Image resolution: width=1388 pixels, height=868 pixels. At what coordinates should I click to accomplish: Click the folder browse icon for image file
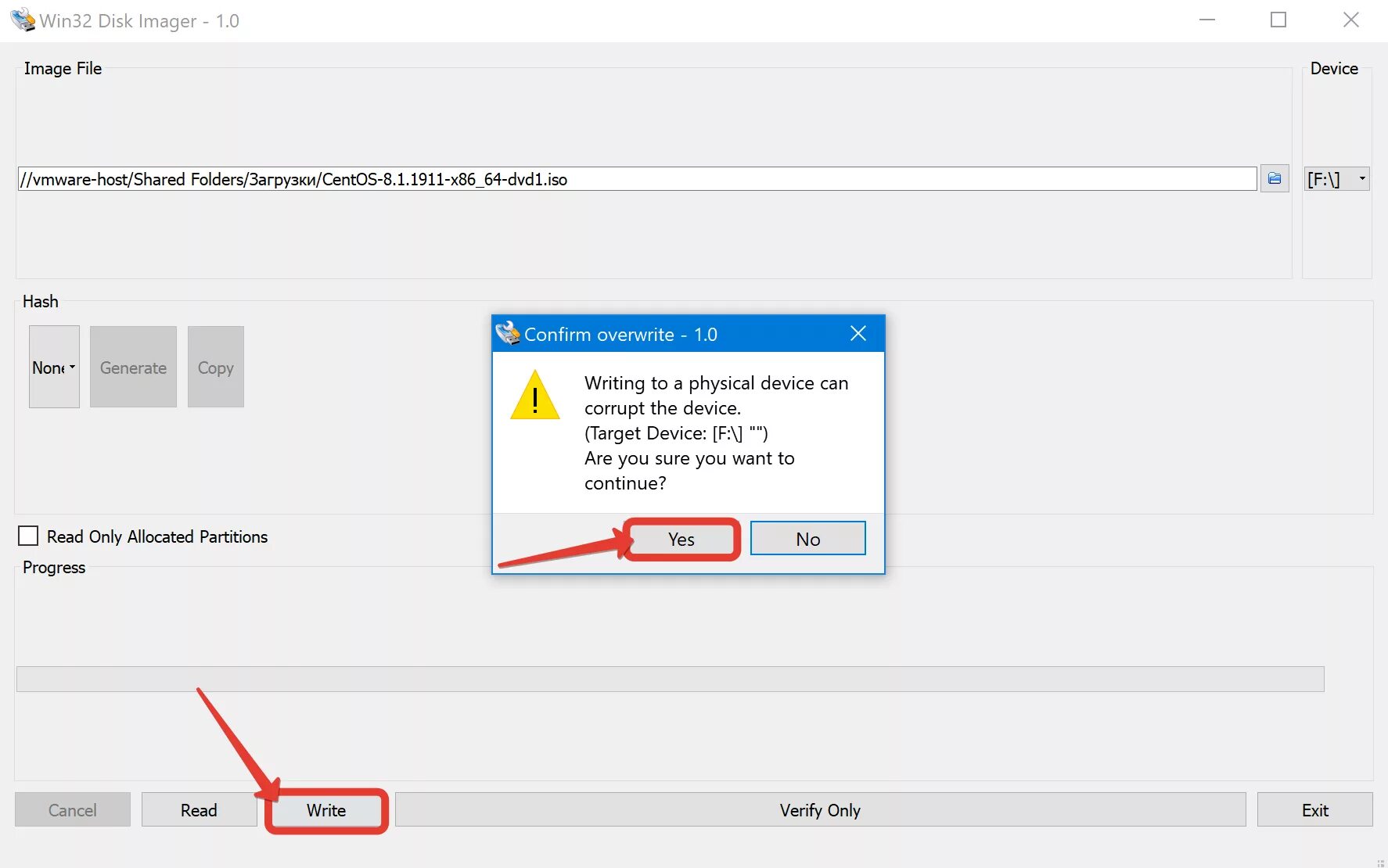click(1275, 179)
